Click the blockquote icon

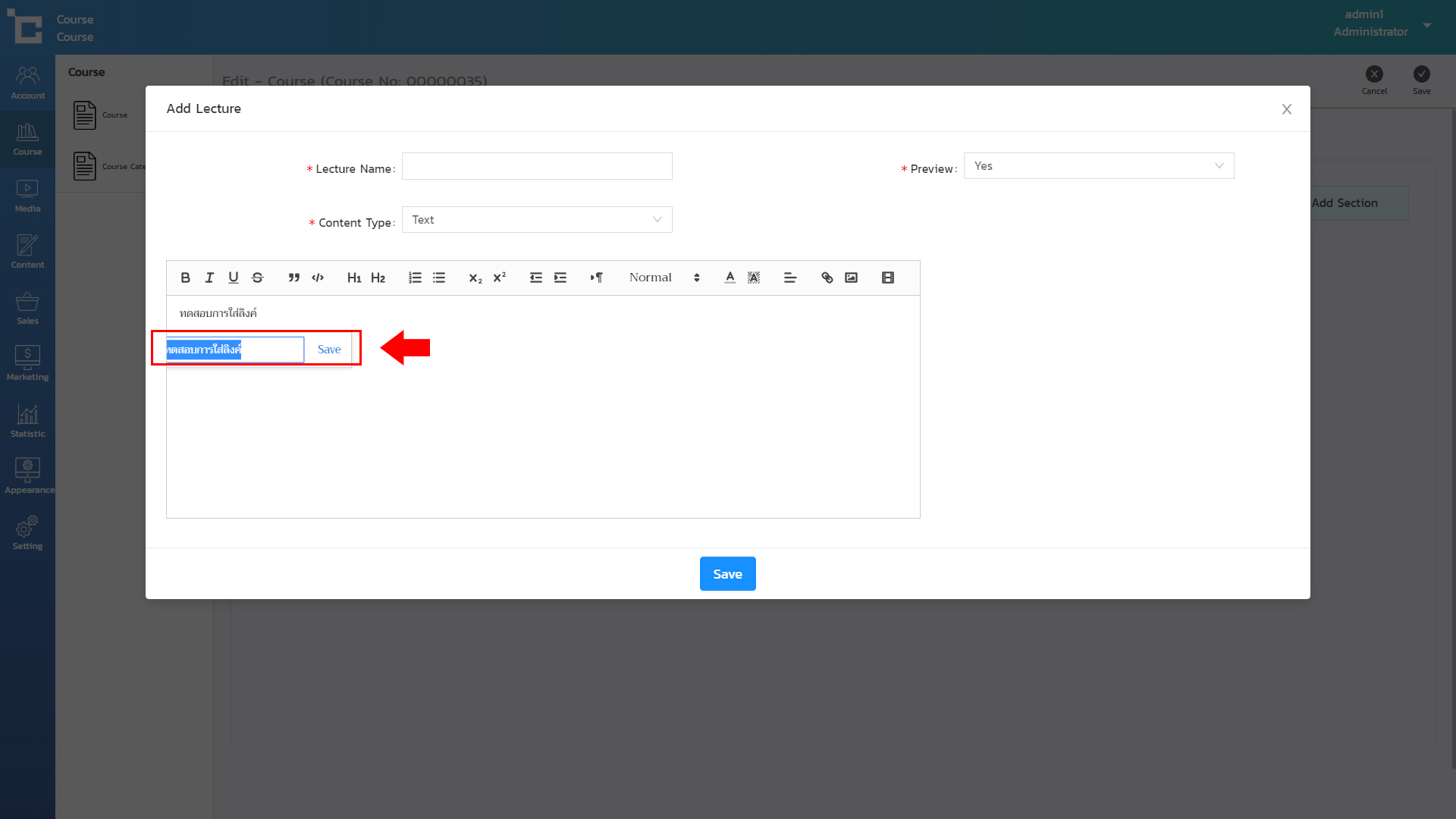coord(294,278)
